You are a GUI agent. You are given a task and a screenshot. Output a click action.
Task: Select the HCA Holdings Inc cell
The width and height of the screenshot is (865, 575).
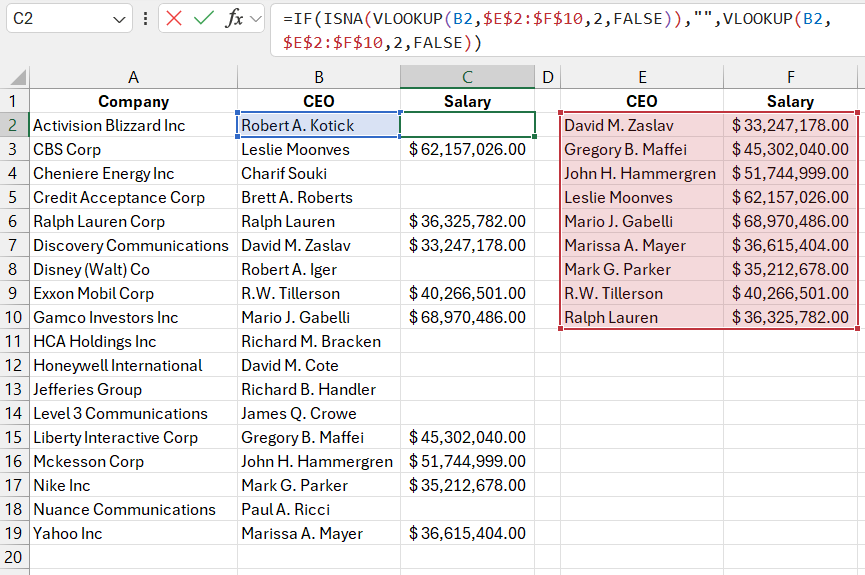click(133, 341)
